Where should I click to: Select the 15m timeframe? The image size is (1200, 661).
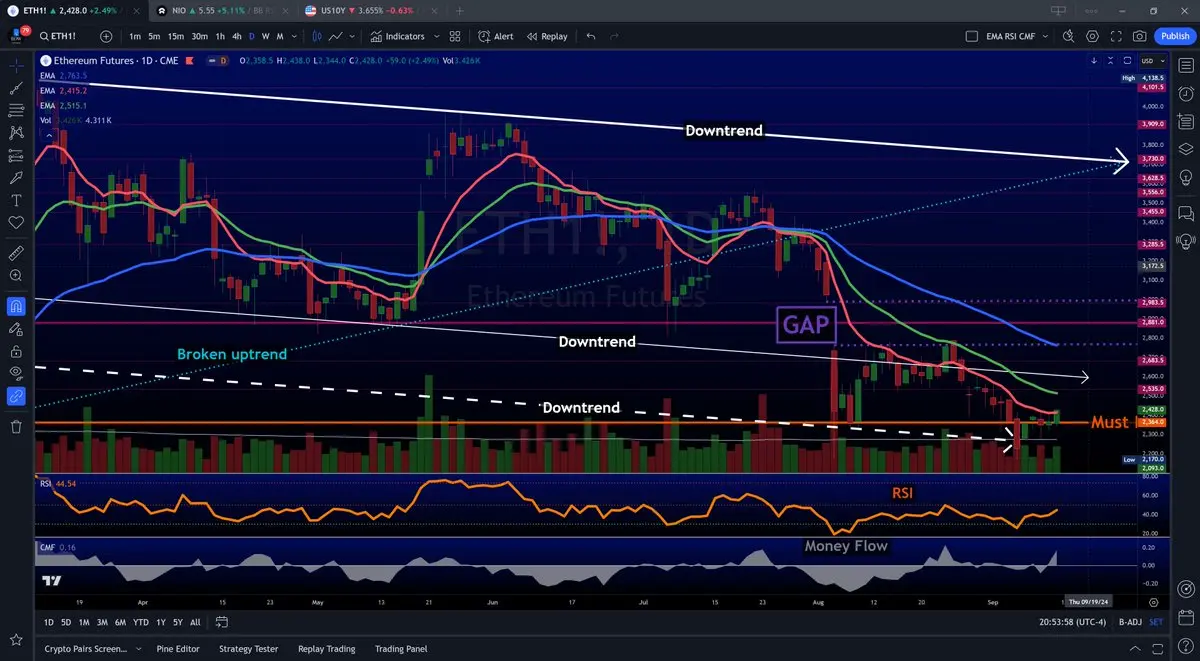[x=175, y=36]
